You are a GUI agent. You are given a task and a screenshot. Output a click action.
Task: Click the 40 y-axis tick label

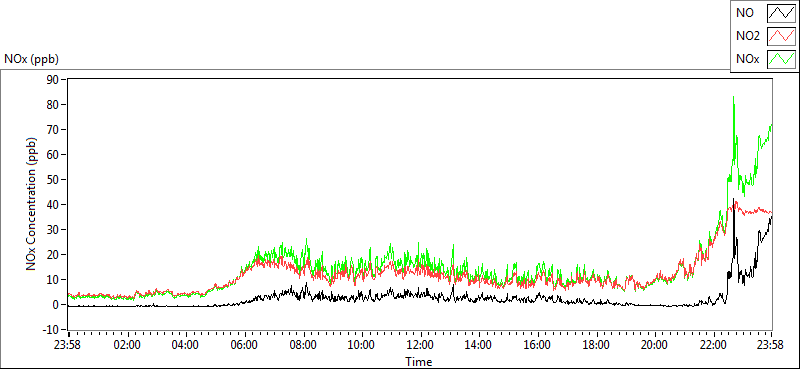(x=54, y=204)
